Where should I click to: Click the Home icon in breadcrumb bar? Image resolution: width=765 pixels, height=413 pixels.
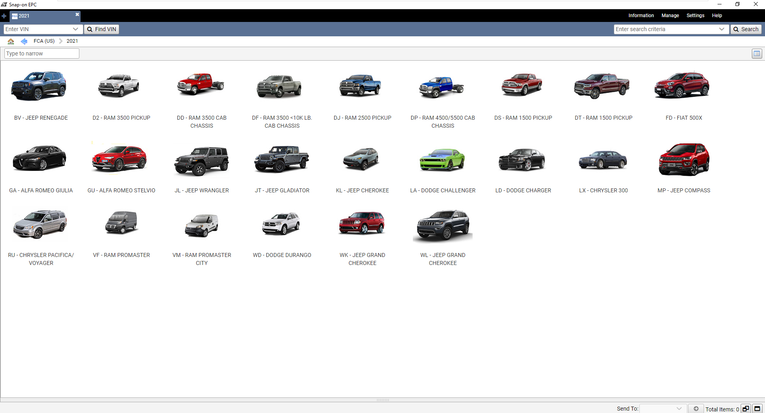[x=10, y=41]
